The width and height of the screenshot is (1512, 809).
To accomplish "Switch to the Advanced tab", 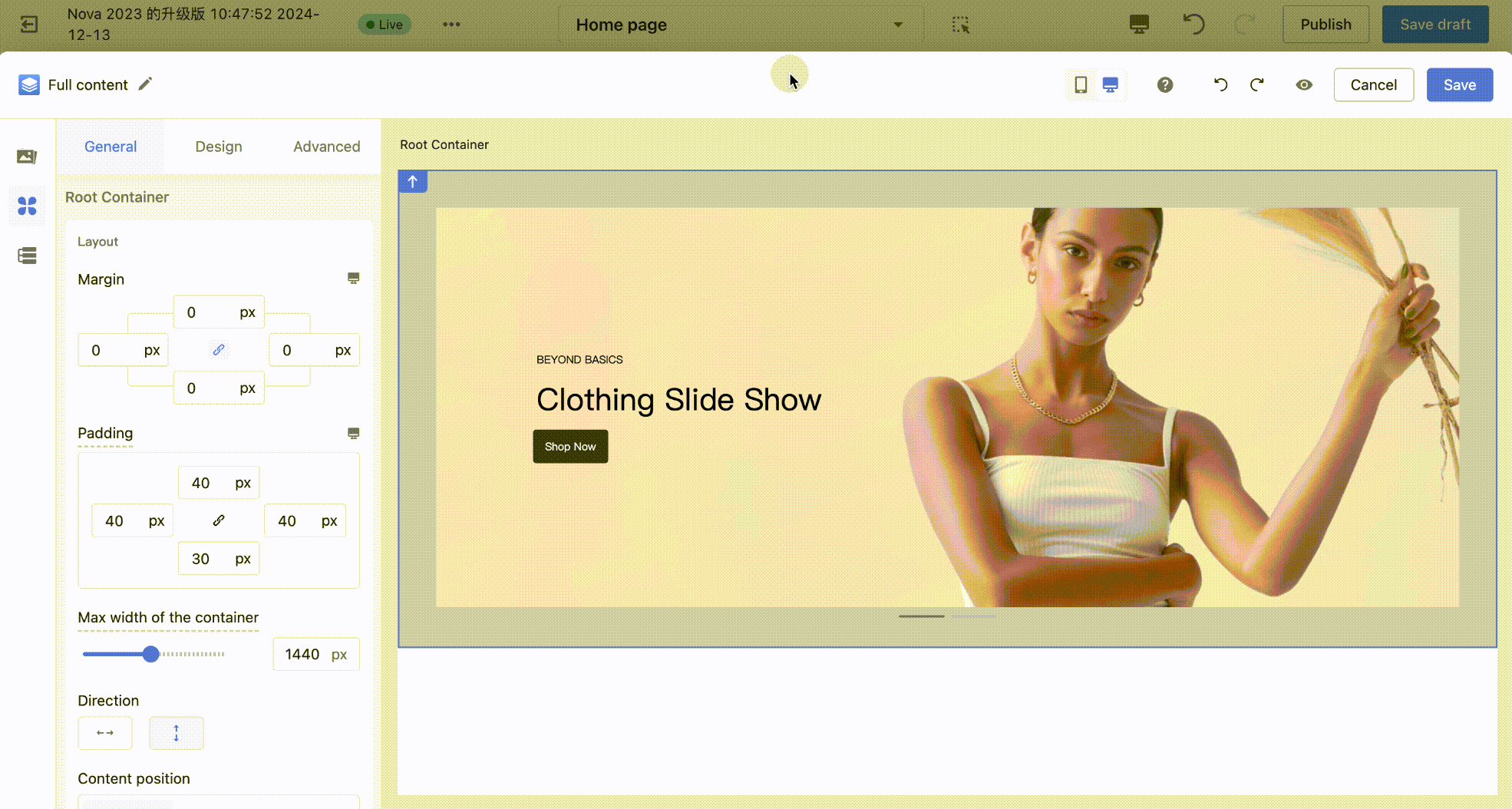I will (326, 147).
